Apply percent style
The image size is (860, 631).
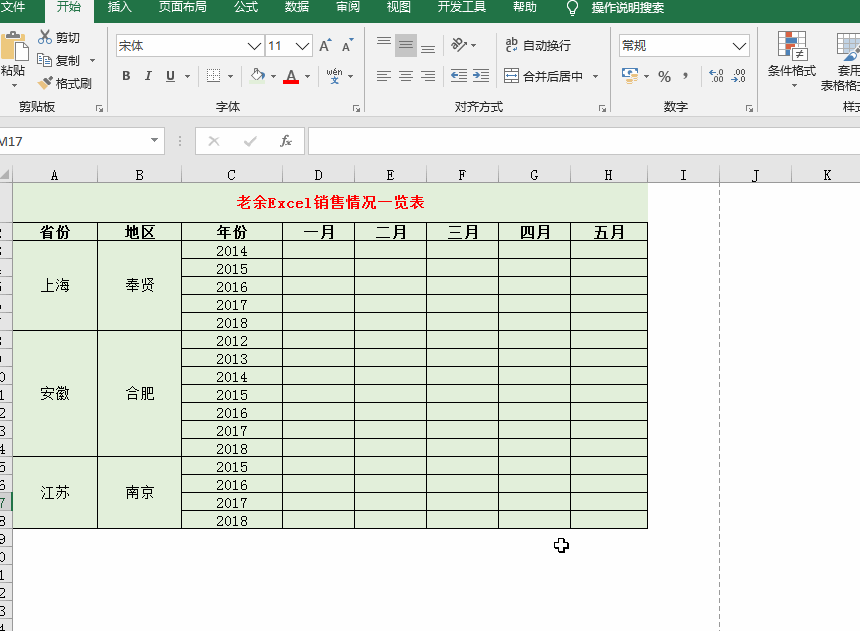point(665,76)
